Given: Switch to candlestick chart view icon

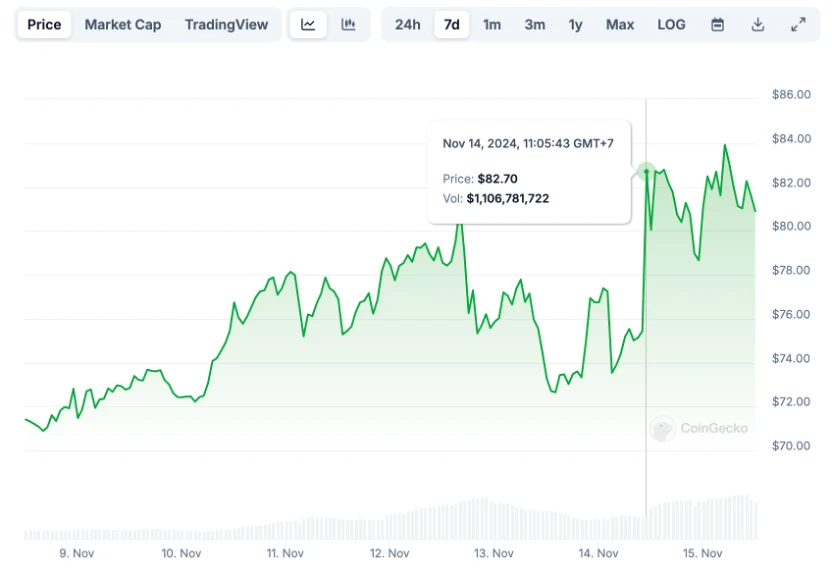Looking at the screenshot, I should click(x=348, y=25).
